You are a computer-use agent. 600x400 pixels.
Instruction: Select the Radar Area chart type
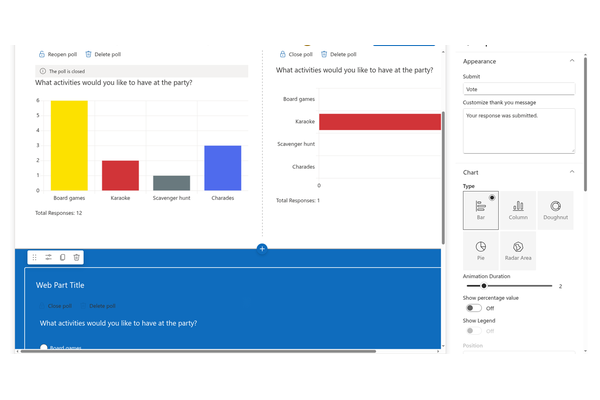point(518,251)
